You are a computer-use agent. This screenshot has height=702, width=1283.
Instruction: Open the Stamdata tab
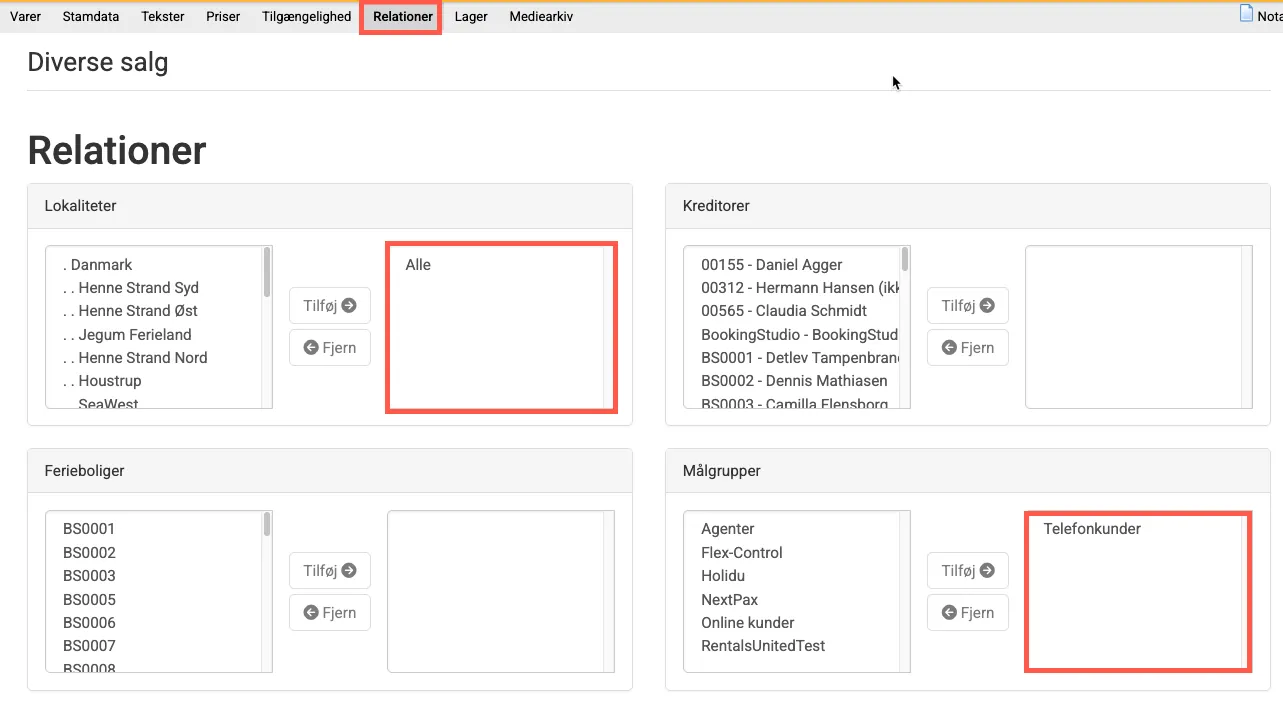click(x=91, y=17)
